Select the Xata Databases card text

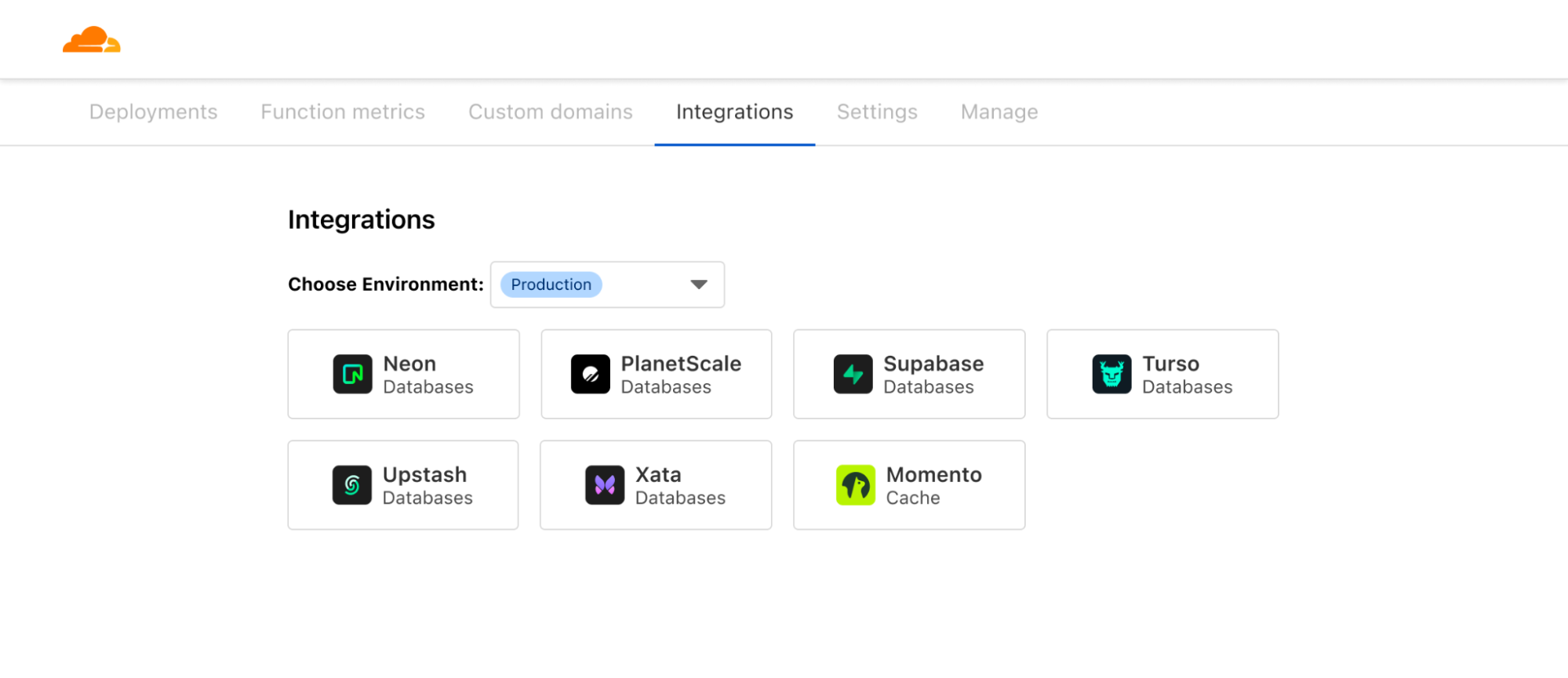pos(679,486)
